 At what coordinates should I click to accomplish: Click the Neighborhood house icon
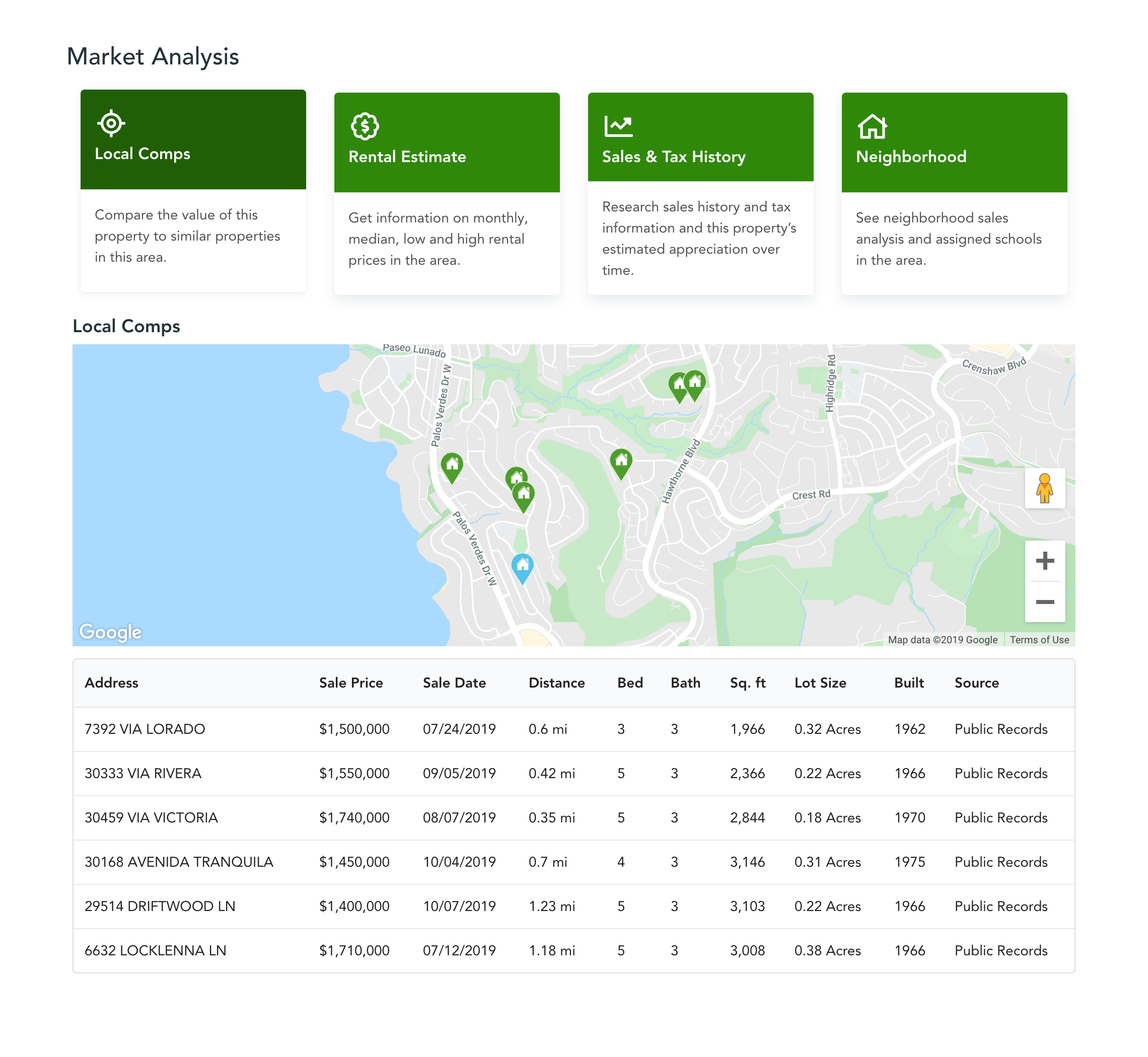872,126
